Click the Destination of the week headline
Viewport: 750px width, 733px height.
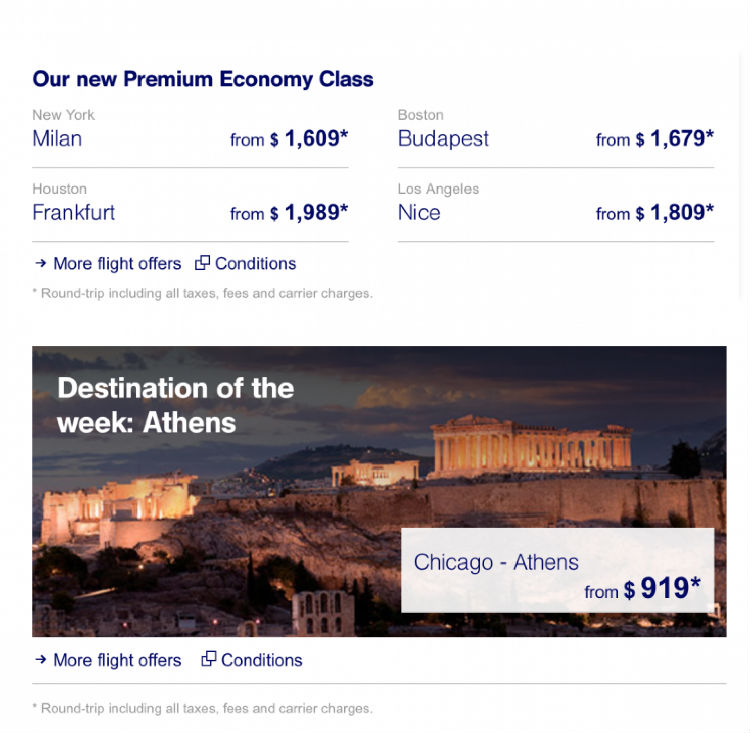[176, 405]
